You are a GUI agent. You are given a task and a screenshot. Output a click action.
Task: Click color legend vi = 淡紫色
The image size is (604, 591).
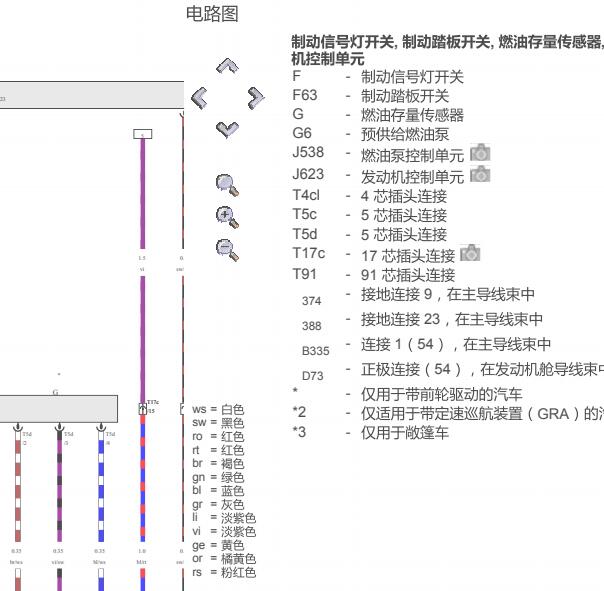click(x=224, y=532)
